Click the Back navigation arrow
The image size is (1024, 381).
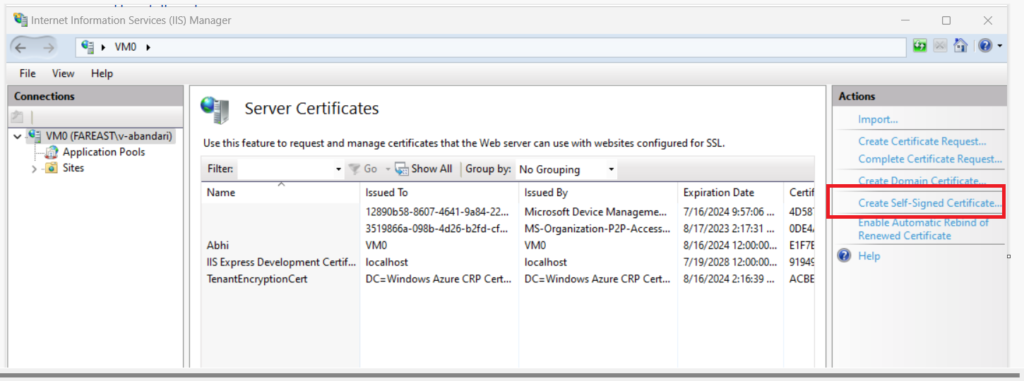20,47
